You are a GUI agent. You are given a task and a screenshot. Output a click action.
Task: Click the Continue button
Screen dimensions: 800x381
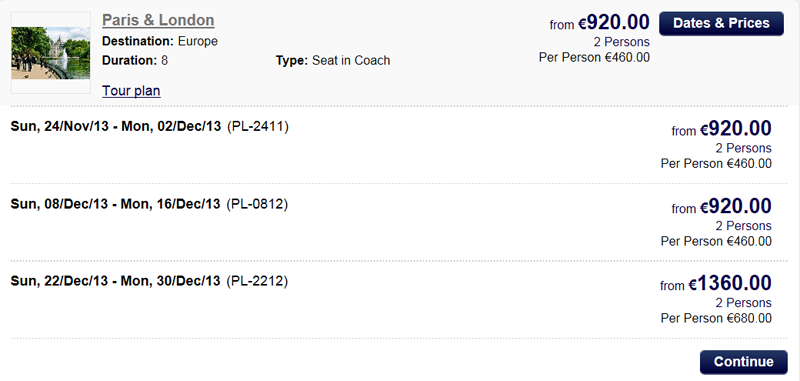[743, 362]
